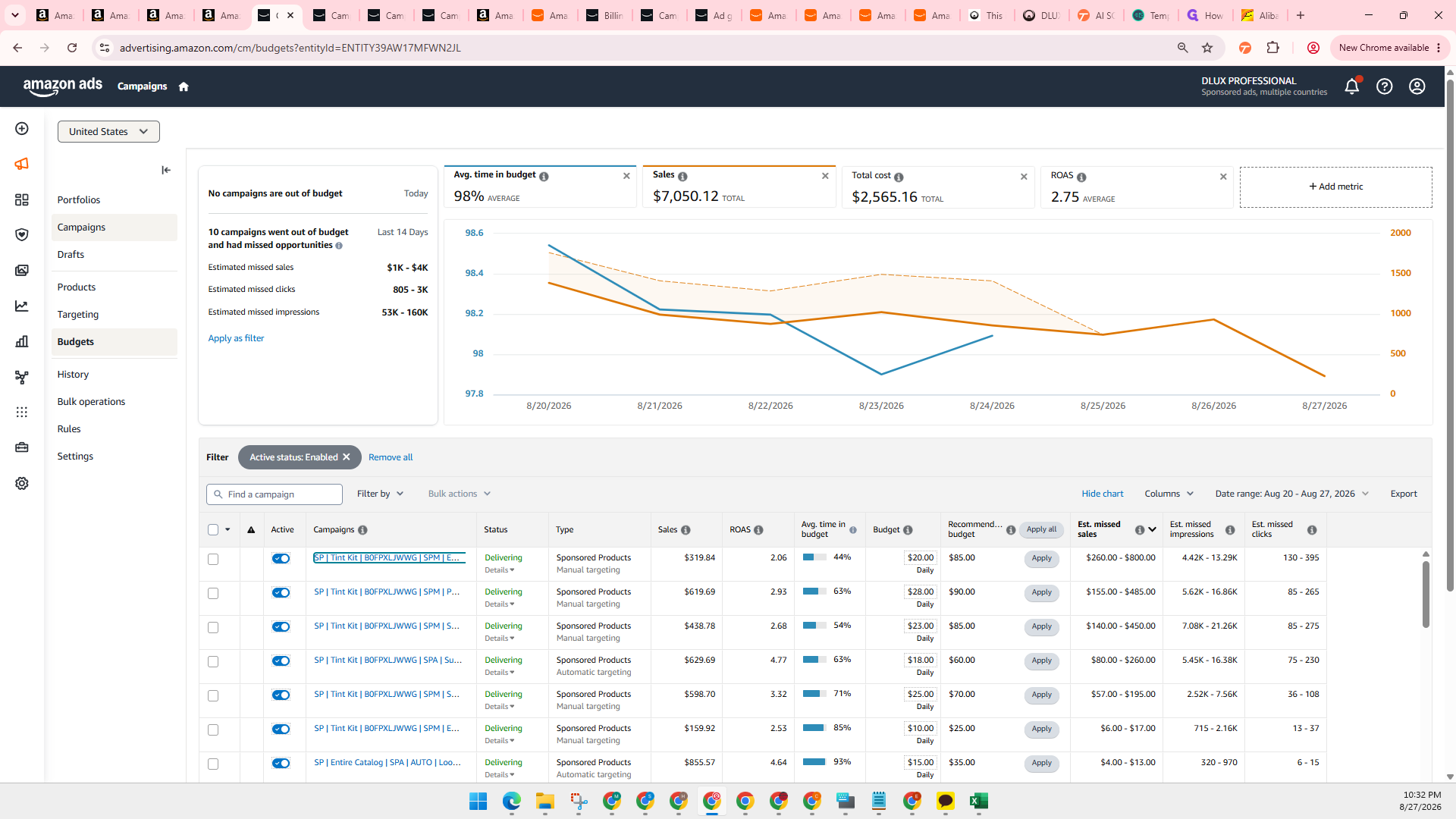Open the briefcase icon in left rail
This screenshot has height=819, width=1456.
point(22,447)
